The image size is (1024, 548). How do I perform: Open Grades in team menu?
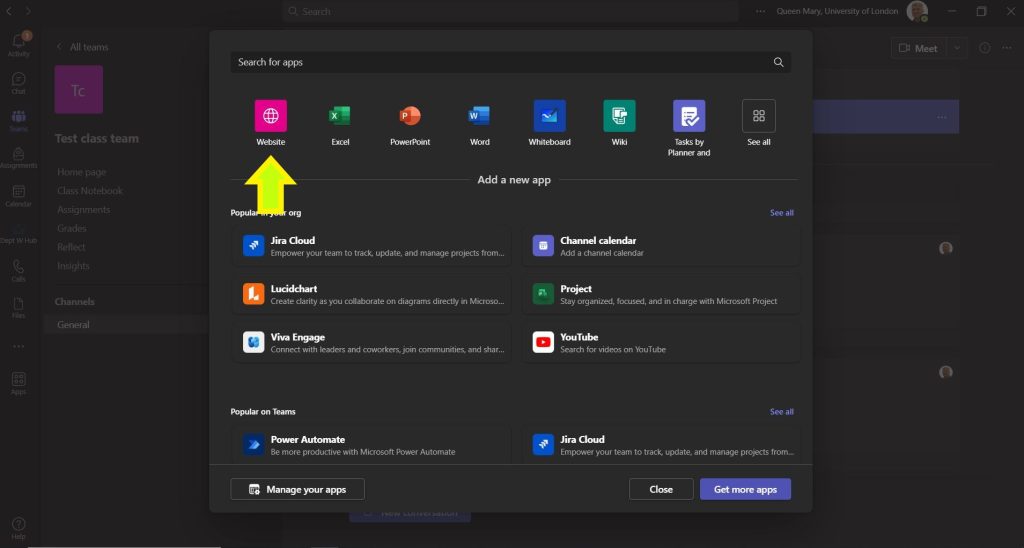72,229
